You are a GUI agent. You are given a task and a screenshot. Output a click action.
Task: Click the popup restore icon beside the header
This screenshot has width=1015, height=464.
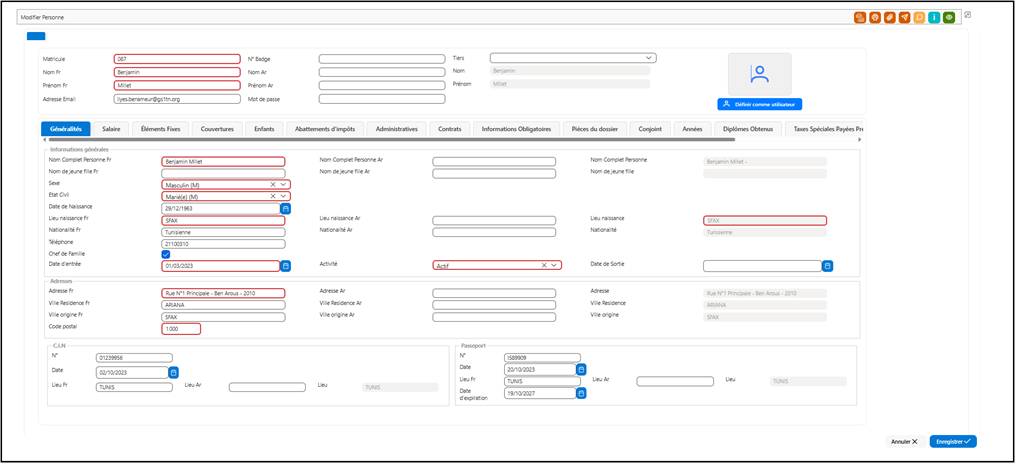point(968,14)
